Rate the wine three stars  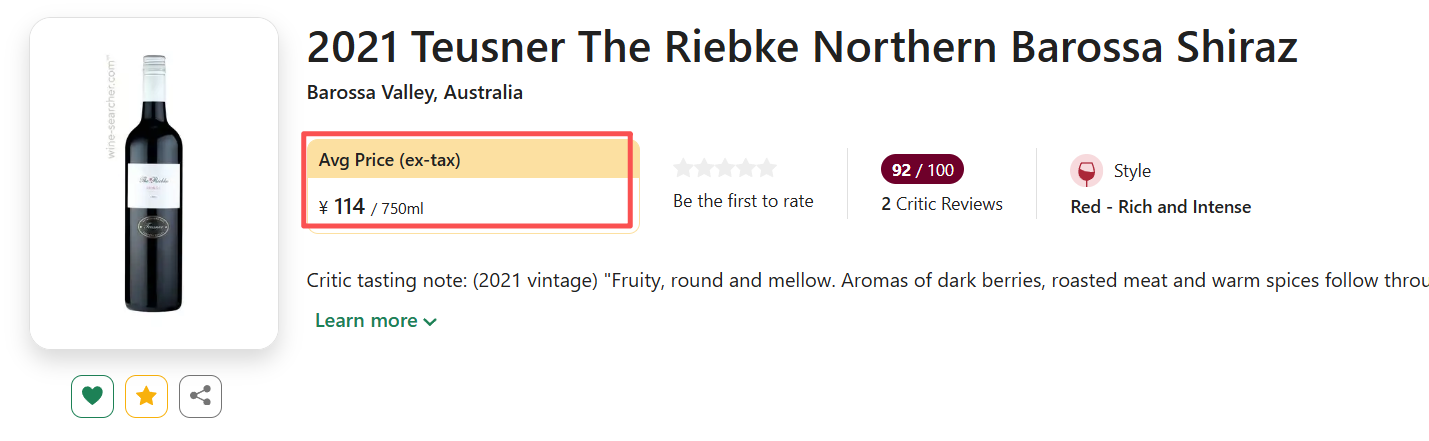(725, 168)
